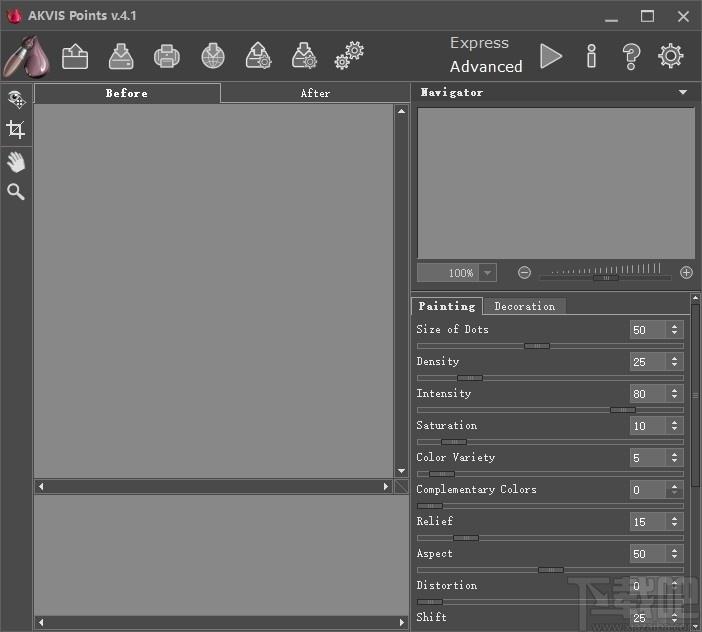Viewport: 702px width, 632px height.
Task: Share the image via the globe publish icon
Action: [213, 56]
